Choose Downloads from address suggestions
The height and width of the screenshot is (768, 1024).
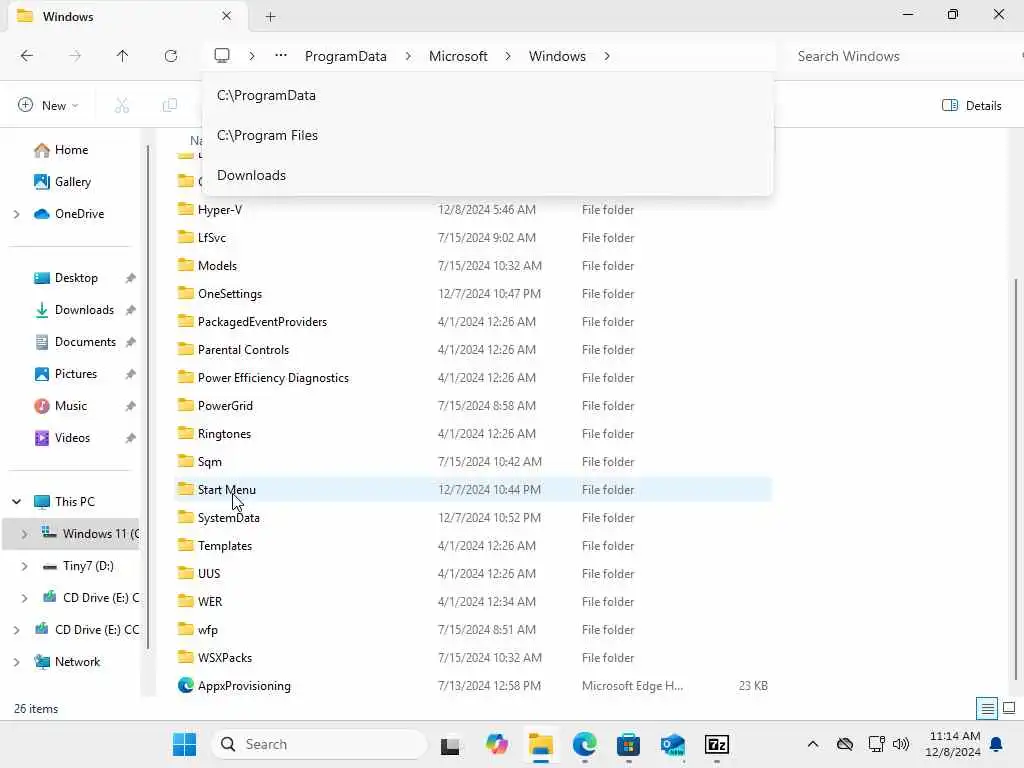click(x=487, y=175)
